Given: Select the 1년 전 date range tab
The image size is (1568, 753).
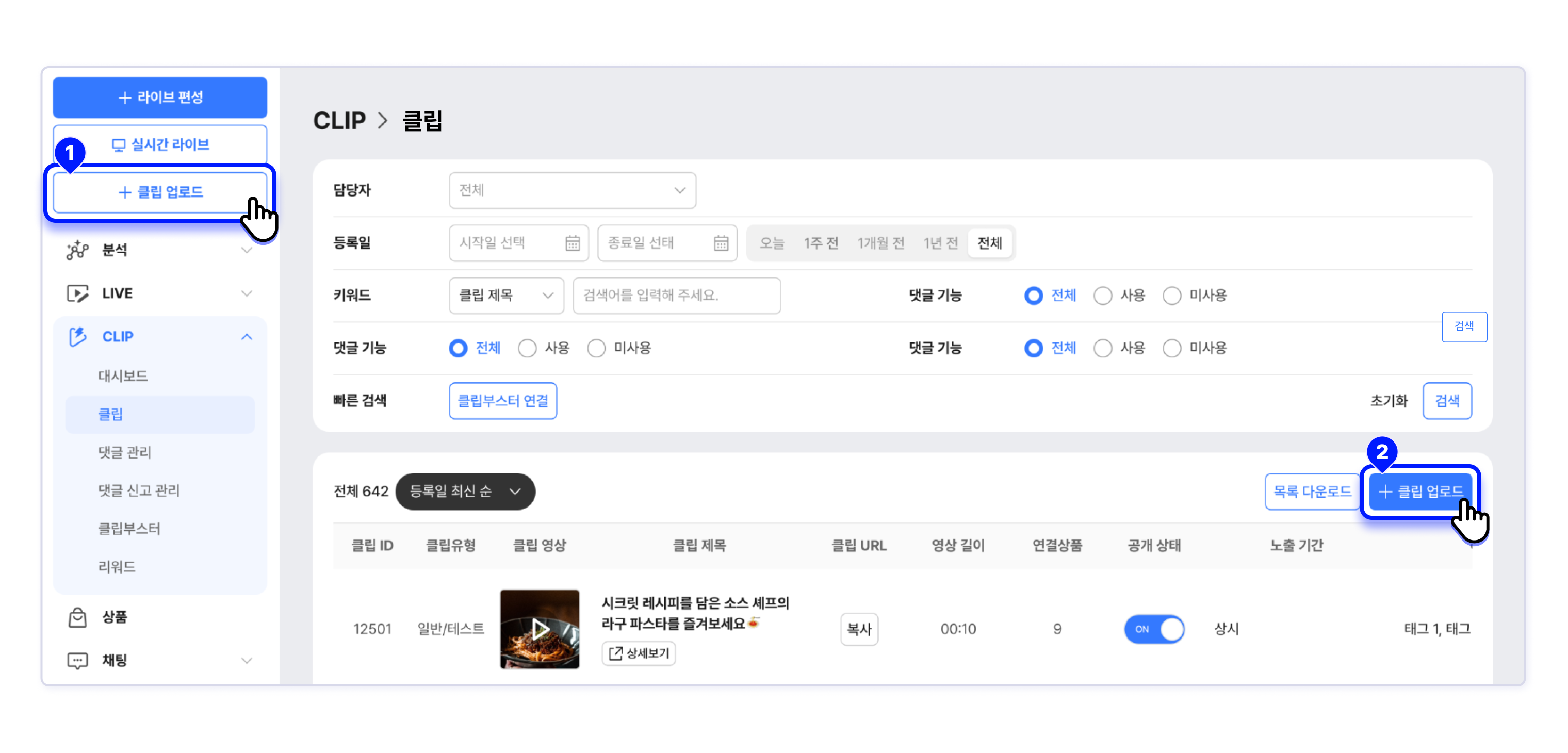Looking at the screenshot, I should tap(940, 243).
